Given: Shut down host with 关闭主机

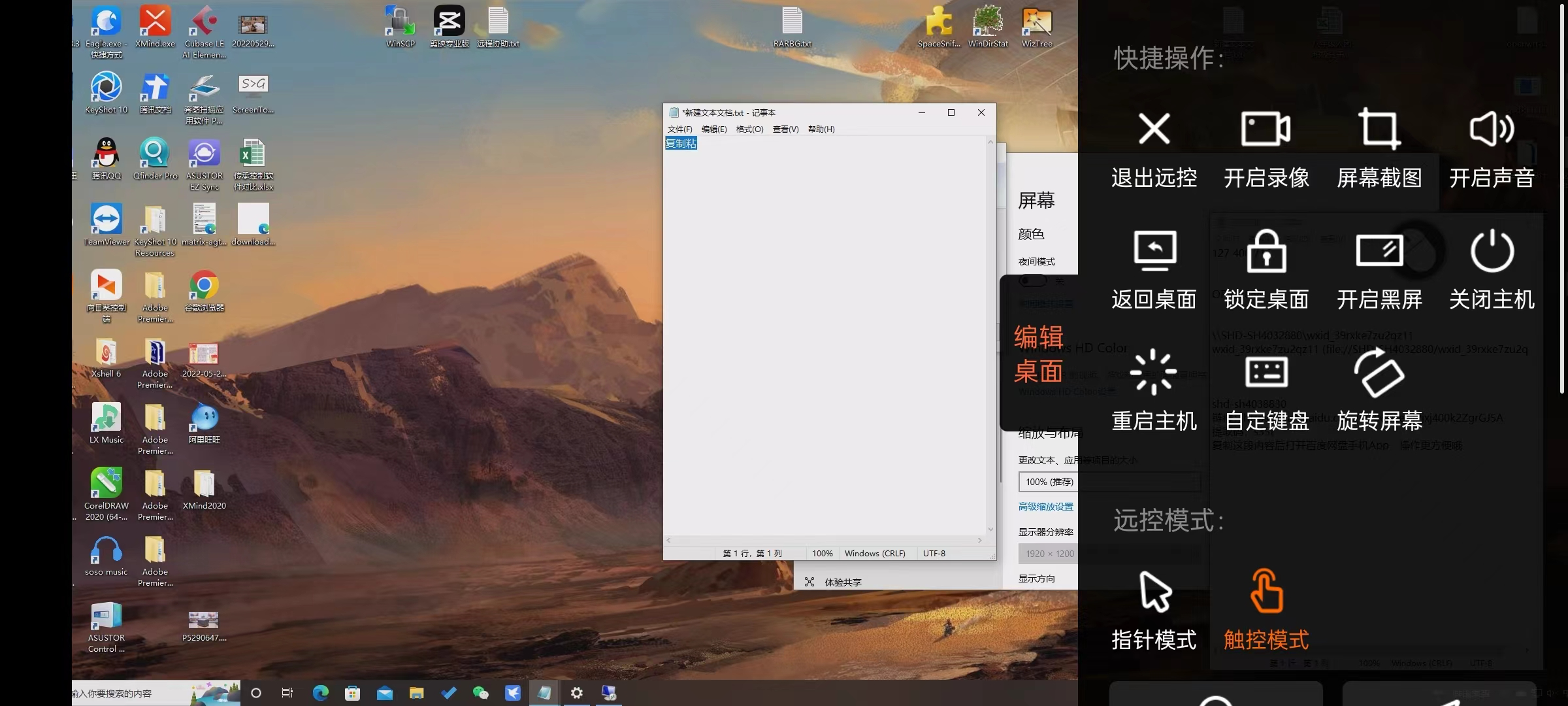Looking at the screenshot, I should 1492,271.
